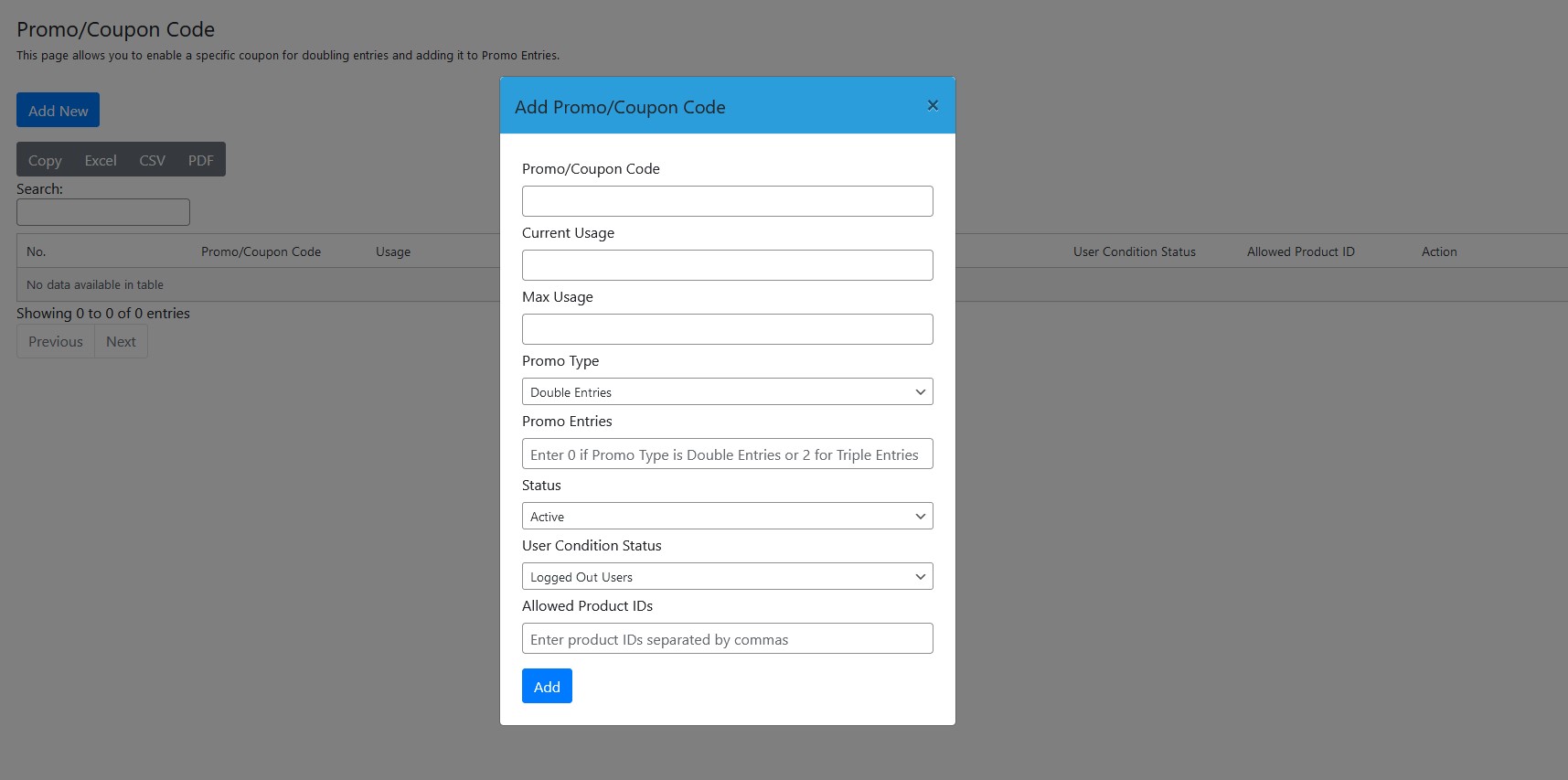Export table as PDF
Screen dimensions: 1568x780
point(200,160)
